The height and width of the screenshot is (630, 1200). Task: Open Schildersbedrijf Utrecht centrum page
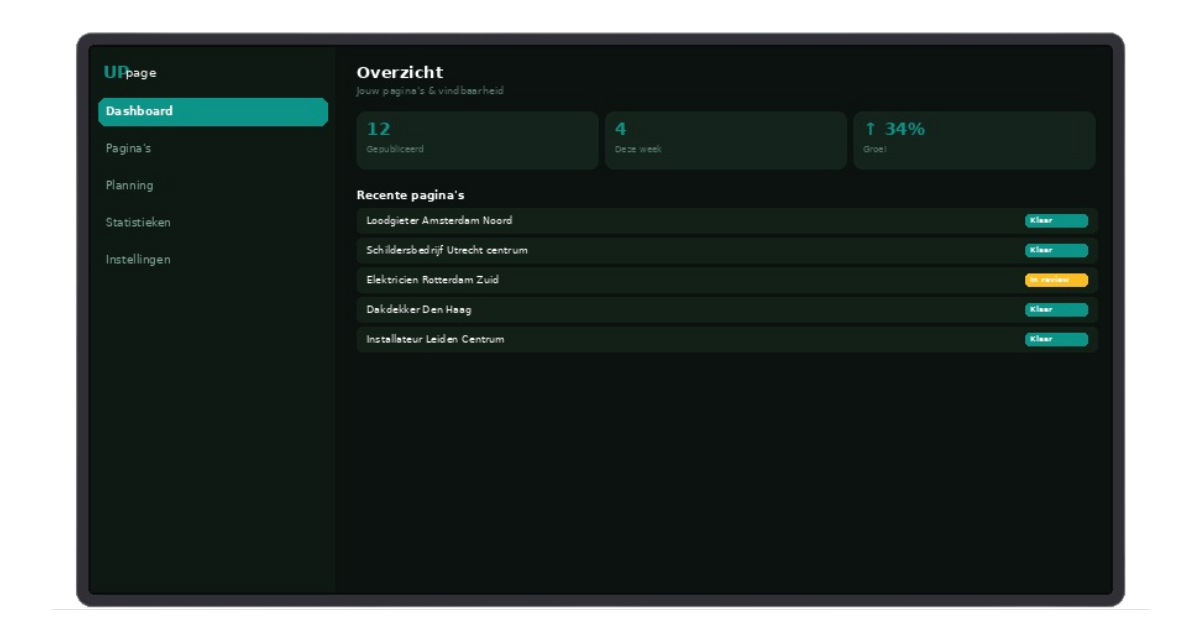[447, 250]
